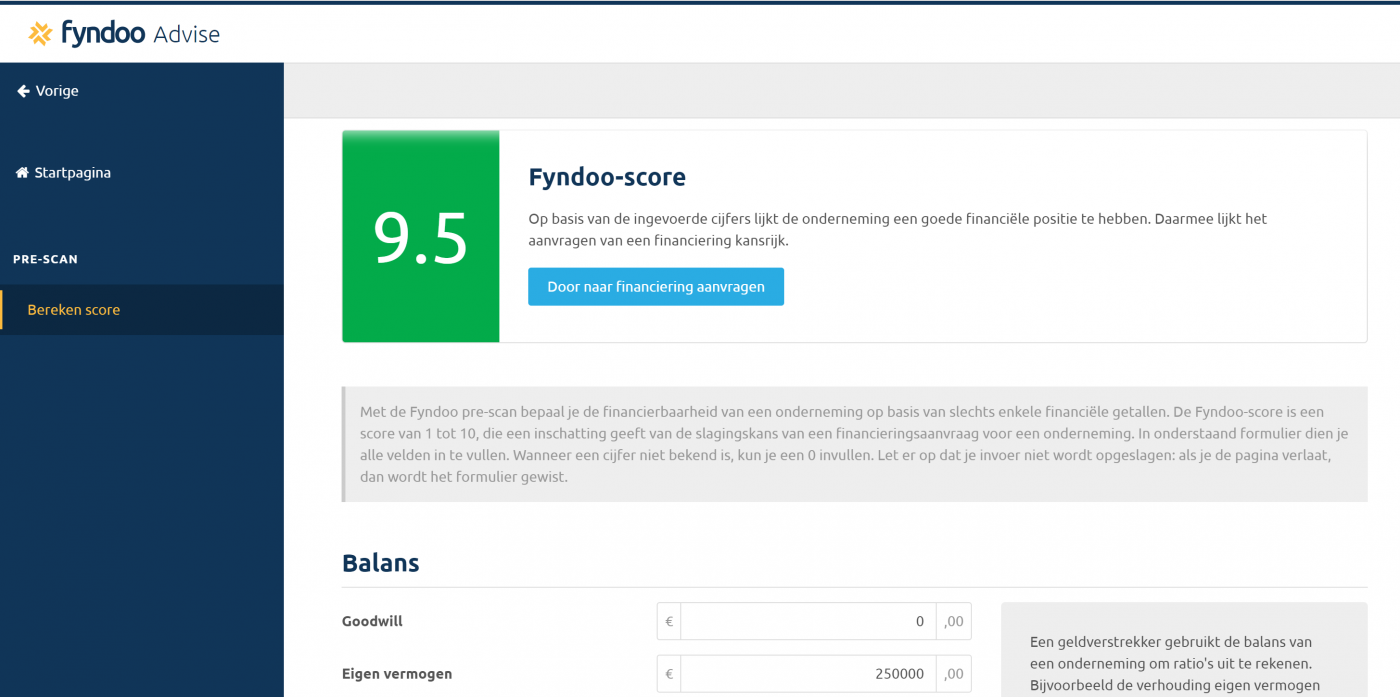Open Startpagina in the sidebar
The width and height of the screenshot is (1400, 697).
[63, 173]
